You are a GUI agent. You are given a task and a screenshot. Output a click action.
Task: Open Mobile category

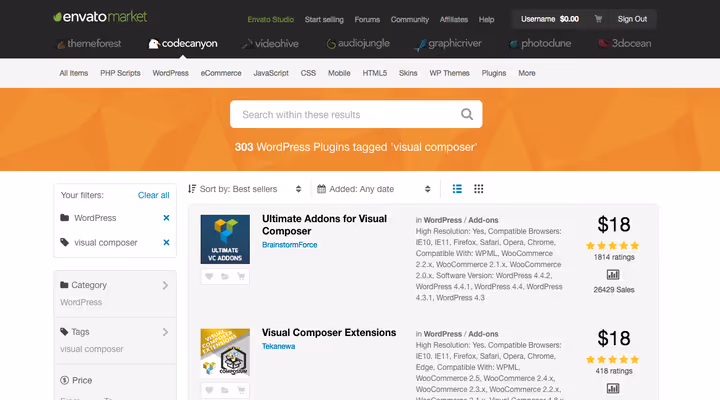(339, 73)
